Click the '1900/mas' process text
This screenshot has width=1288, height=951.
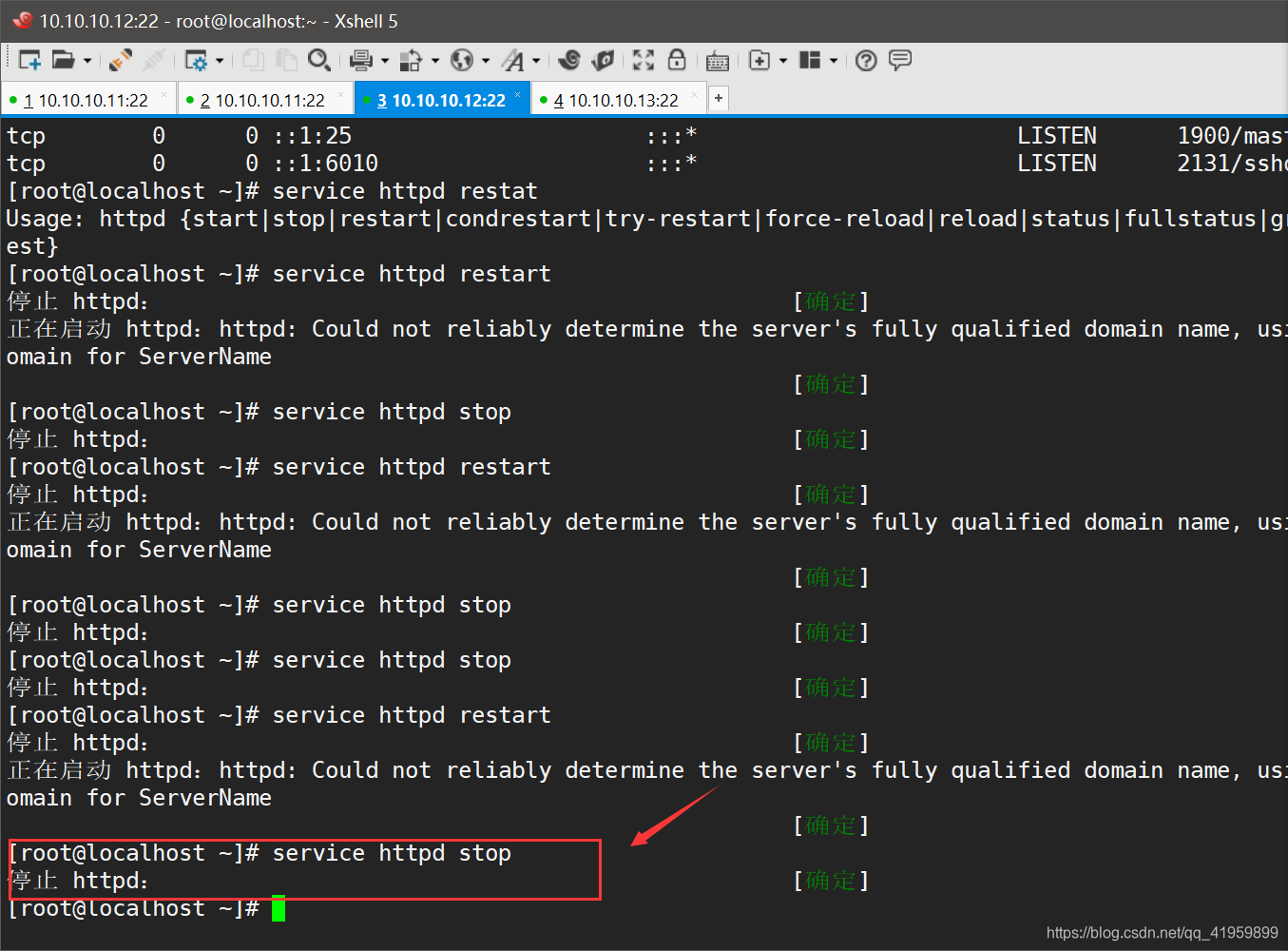tap(1232, 136)
